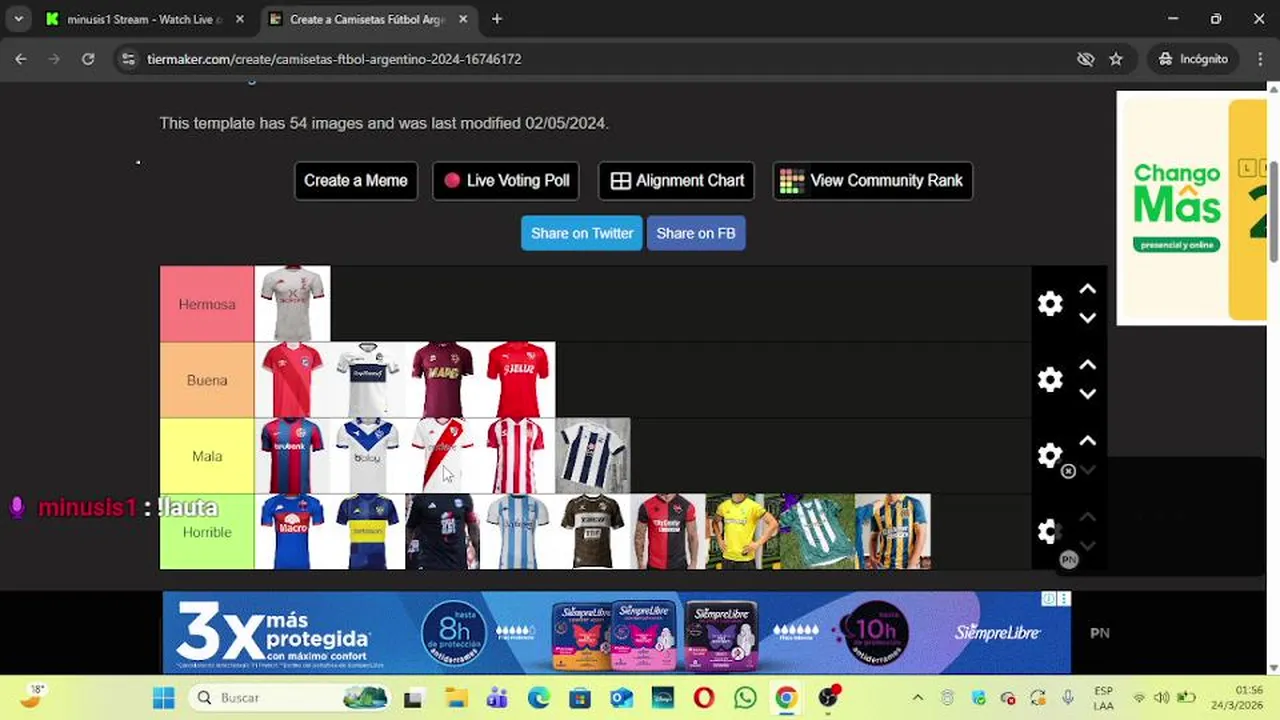1280x720 pixels.
Task: Click the crossed-eye tracking protection icon
Action: pos(1085,59)
